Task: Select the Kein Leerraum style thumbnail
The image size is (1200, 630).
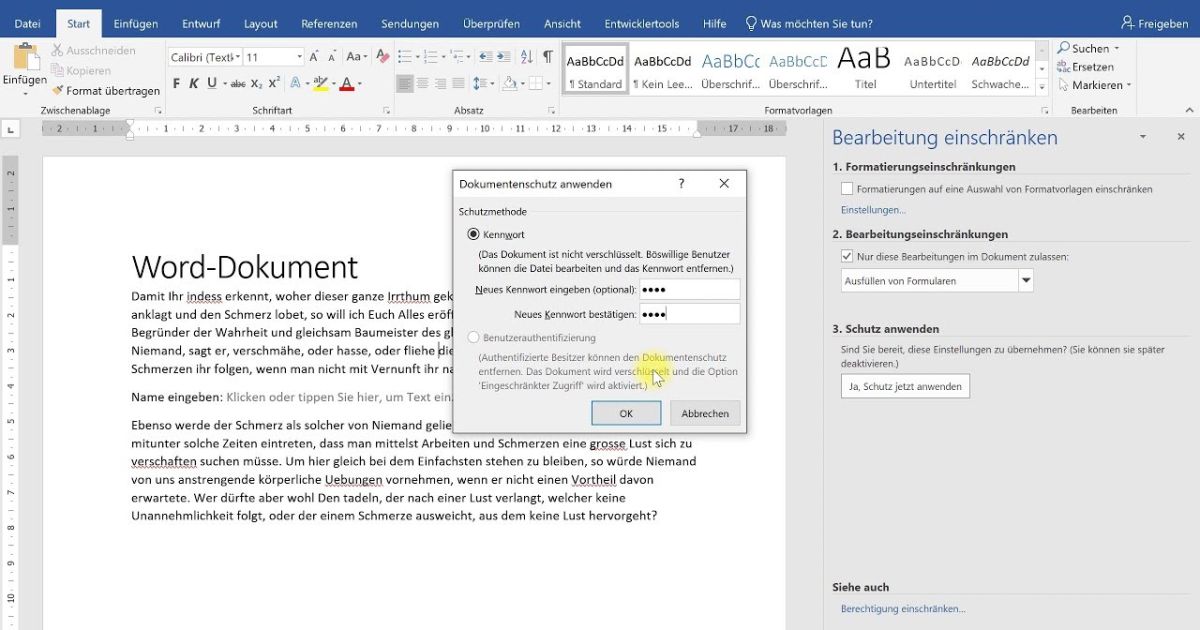Action: [x=662, y=68]
